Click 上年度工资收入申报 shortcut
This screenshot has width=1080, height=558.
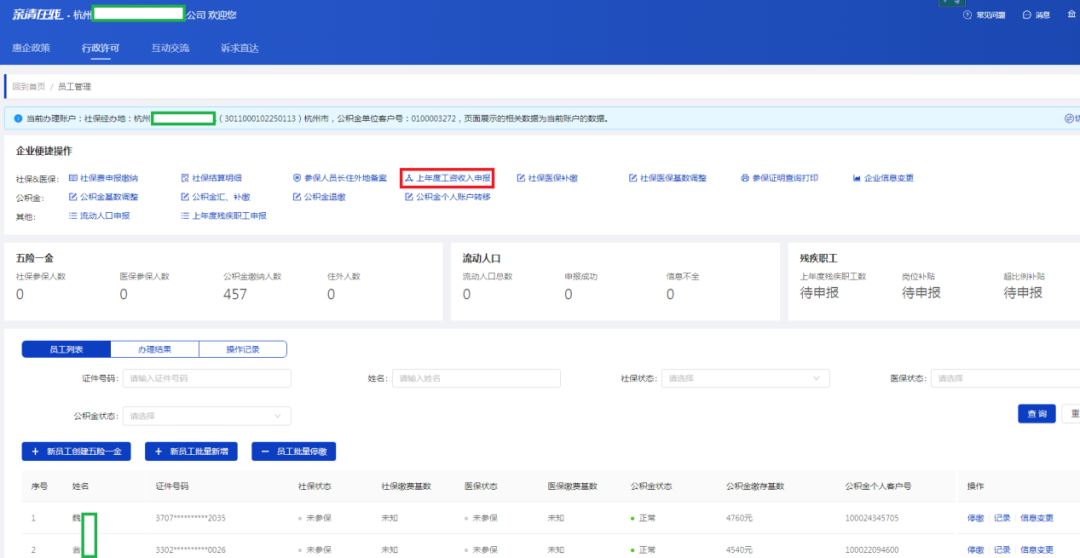click(447, 178)
